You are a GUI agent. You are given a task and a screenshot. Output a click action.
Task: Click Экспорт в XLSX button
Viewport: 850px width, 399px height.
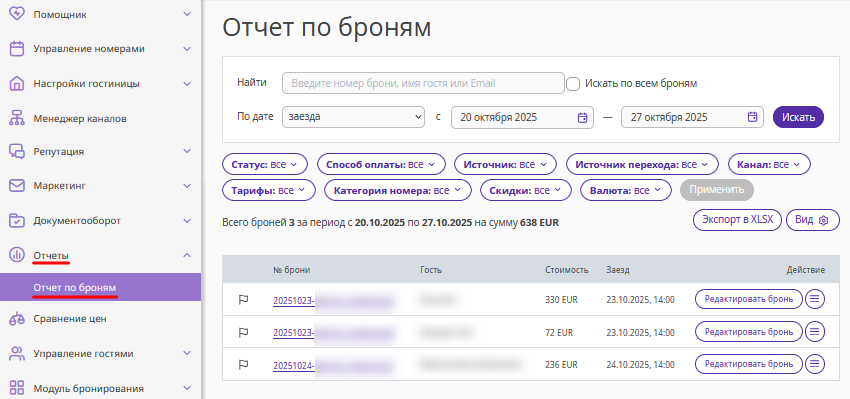(x=737, y=220)
